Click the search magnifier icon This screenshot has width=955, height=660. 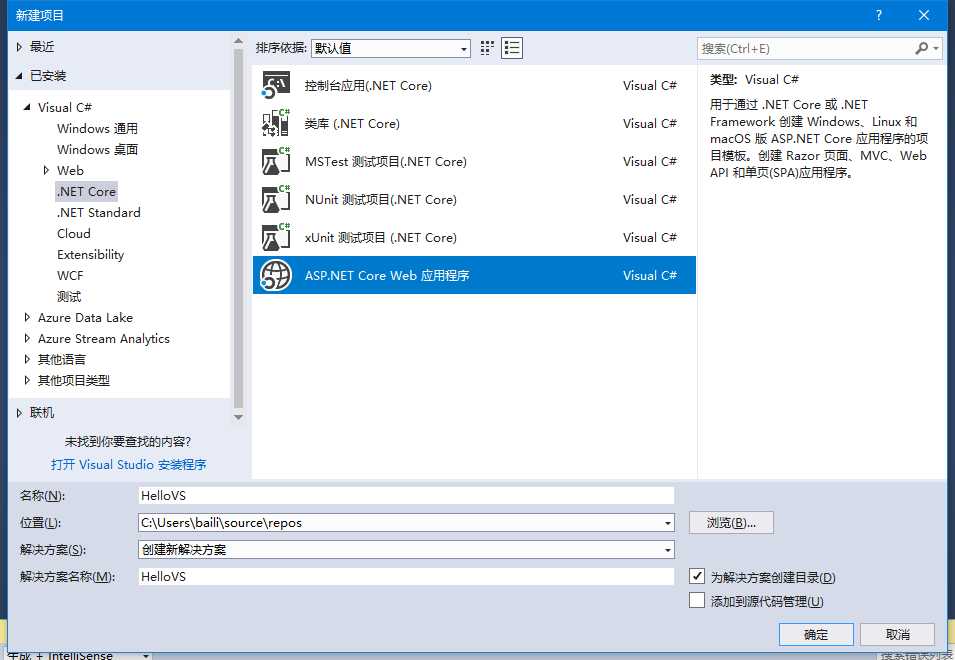[x=922, y=48]
